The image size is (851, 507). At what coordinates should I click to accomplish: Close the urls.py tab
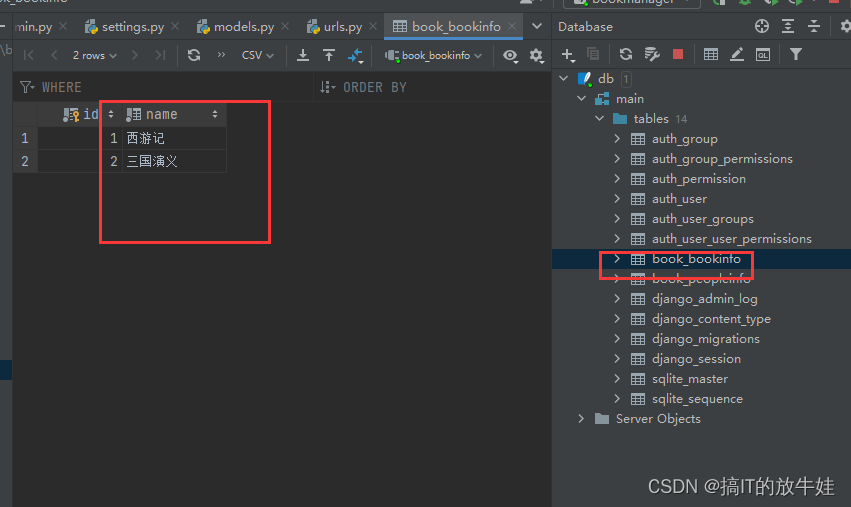coord(373,26)
